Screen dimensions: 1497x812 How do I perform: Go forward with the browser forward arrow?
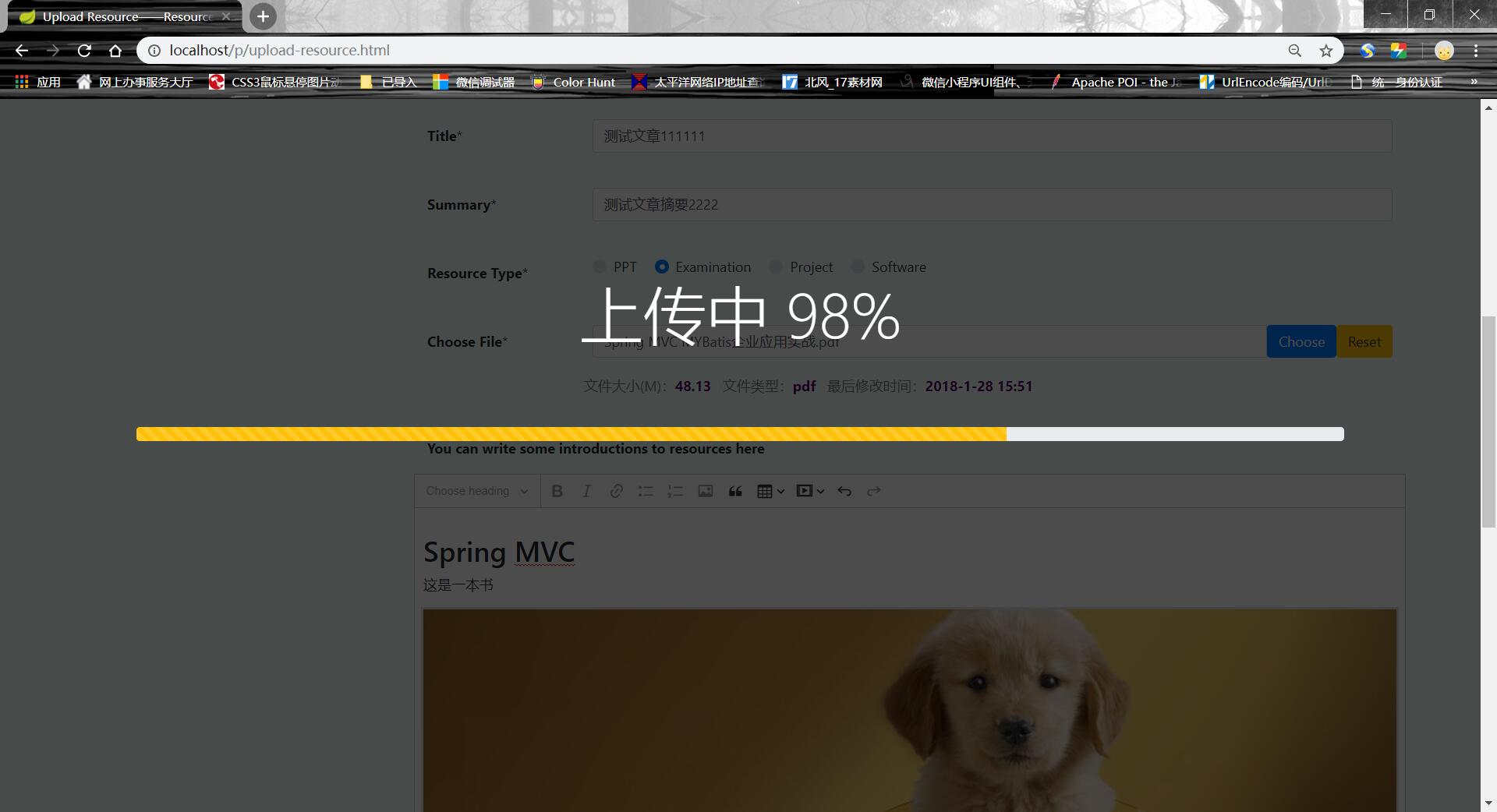coord(53,51)
